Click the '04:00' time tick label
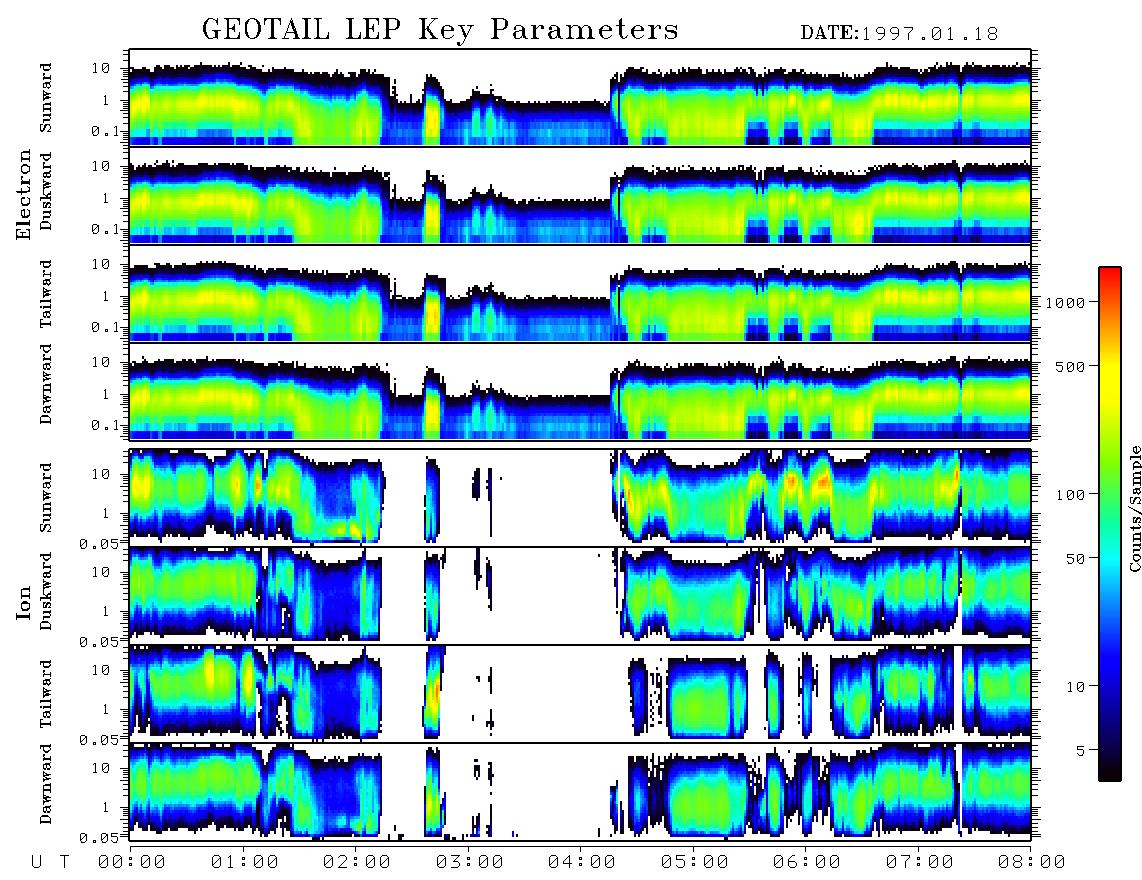Viewport: 1142px width, 880px height. coord(581,862)
